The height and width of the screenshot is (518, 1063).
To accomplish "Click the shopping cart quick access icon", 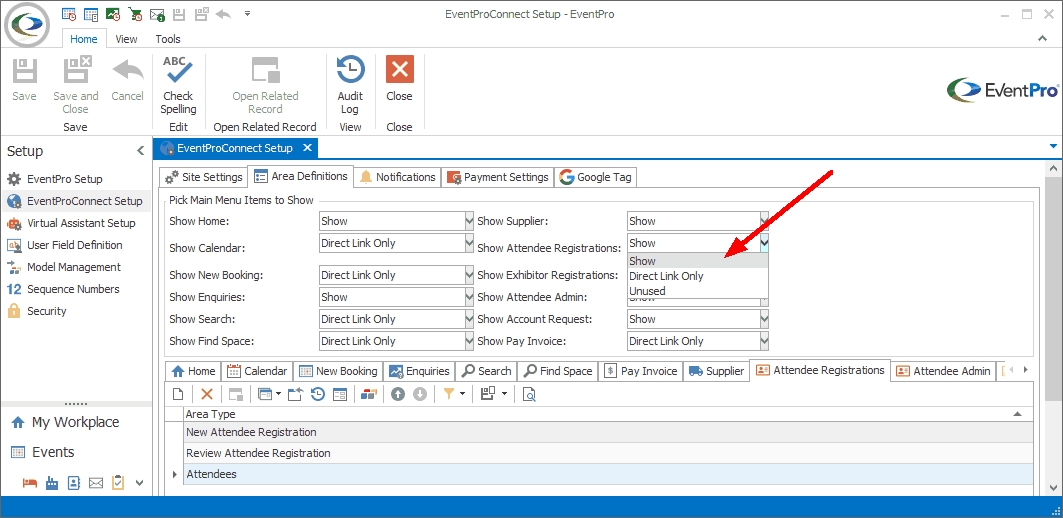I will 135,13.
